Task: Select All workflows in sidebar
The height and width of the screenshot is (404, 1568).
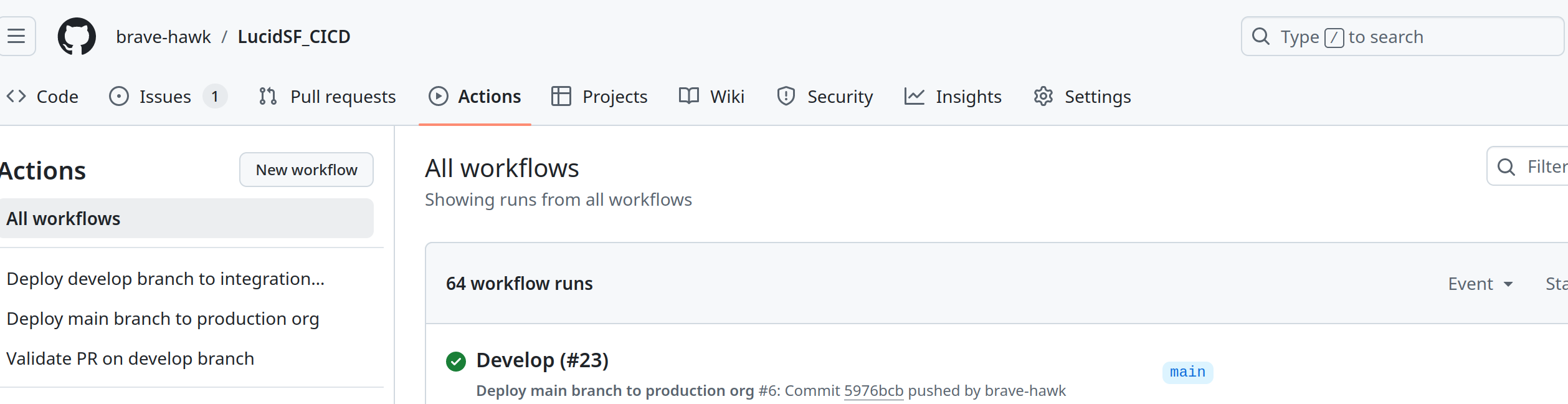Action: 187,219
